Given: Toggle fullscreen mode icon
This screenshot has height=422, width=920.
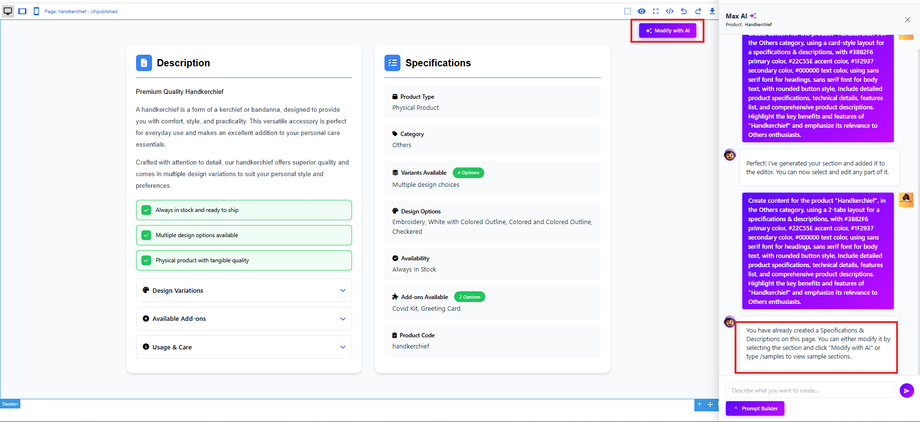Looking at the screenshot, I should pyautogui.click(x=656, y=11).
